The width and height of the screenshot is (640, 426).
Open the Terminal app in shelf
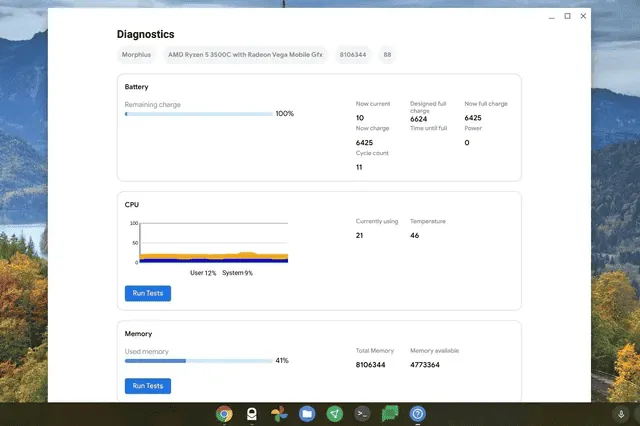[x=363, y=414]
